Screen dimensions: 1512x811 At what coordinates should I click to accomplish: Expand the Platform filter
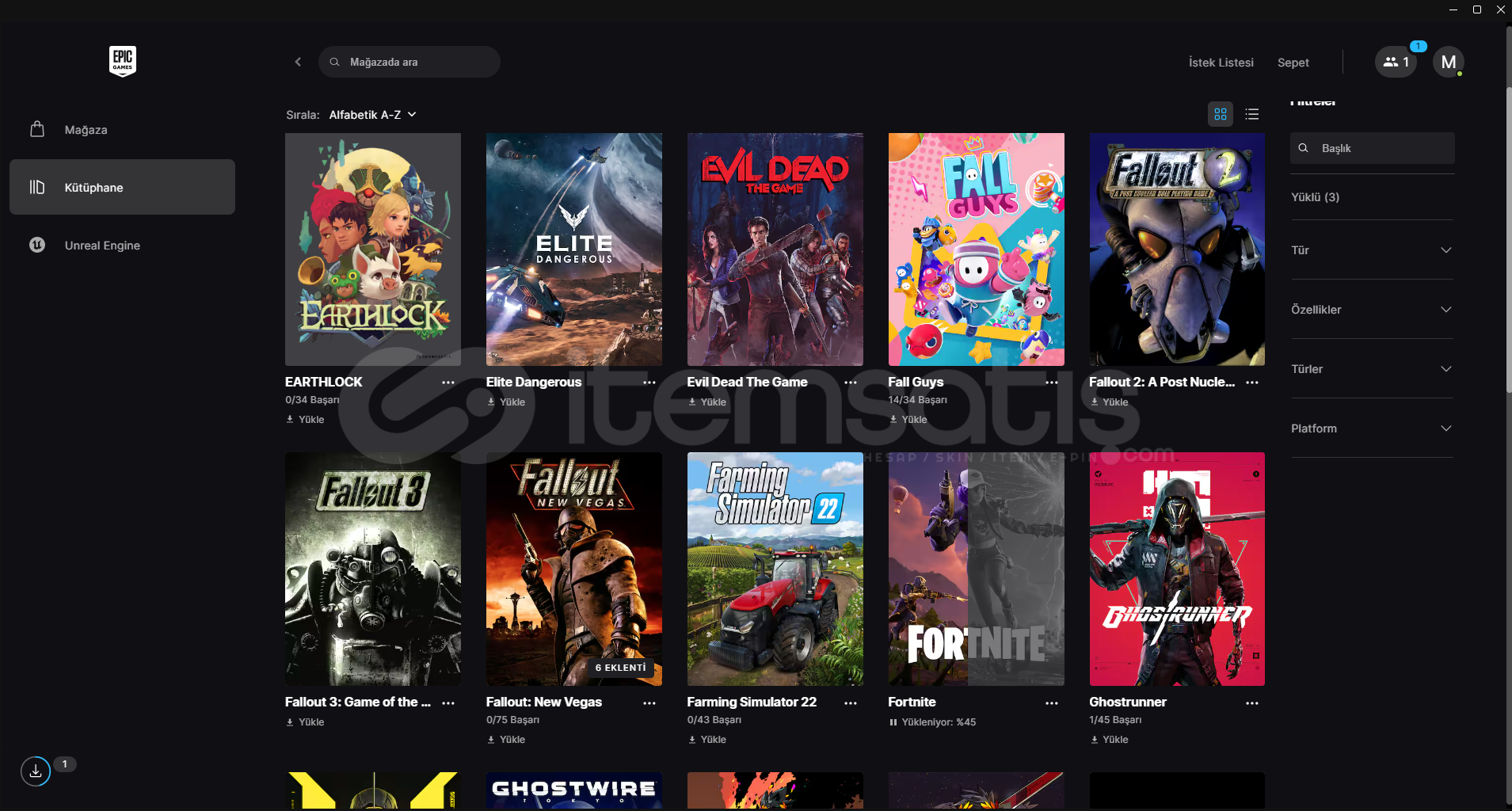[x=1372, y=428]
